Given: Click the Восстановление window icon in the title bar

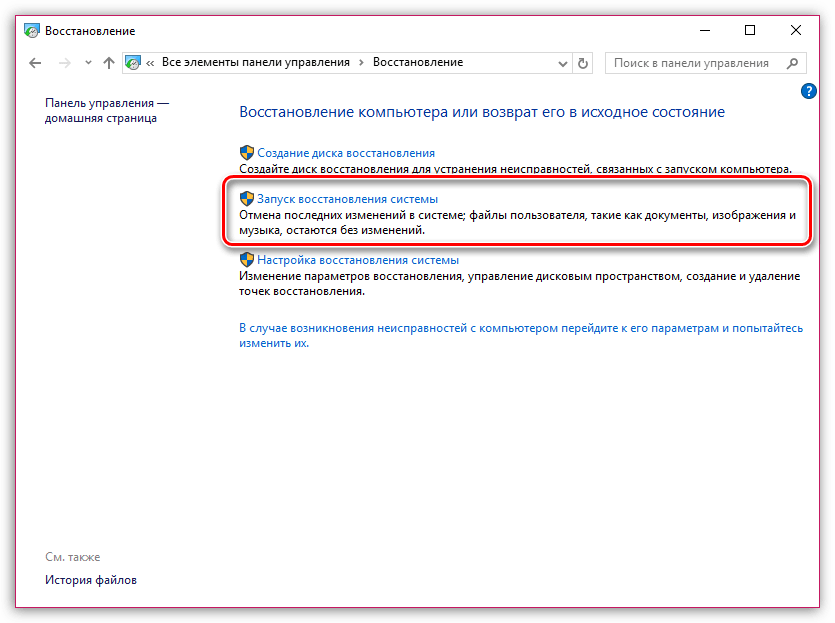Looking at the screenshot, I should tap(32, 31).
